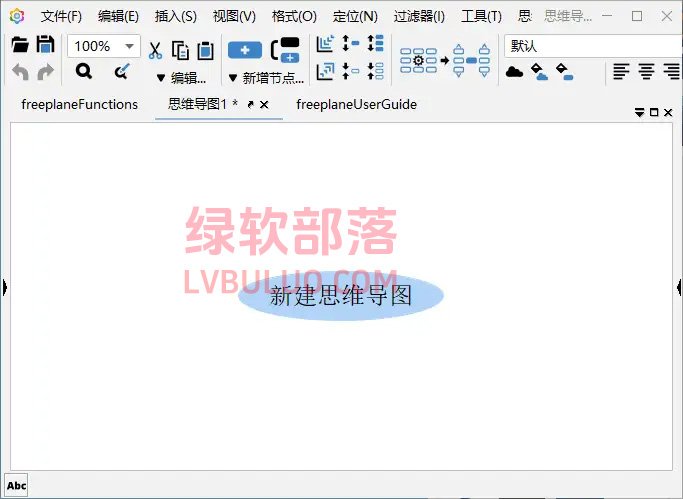
Task: Click the bottom stepped-layers fold level icon
Action: click(x=325, y=71)
